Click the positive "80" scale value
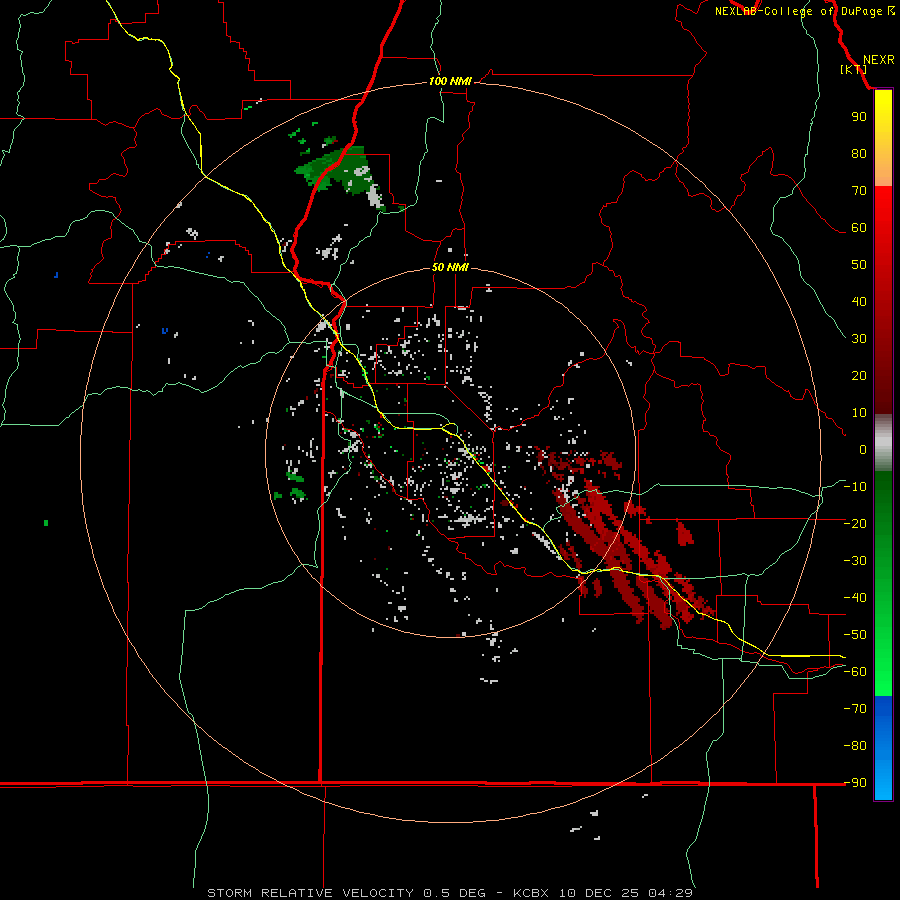The image size is (900, 900). pos(859,153)
